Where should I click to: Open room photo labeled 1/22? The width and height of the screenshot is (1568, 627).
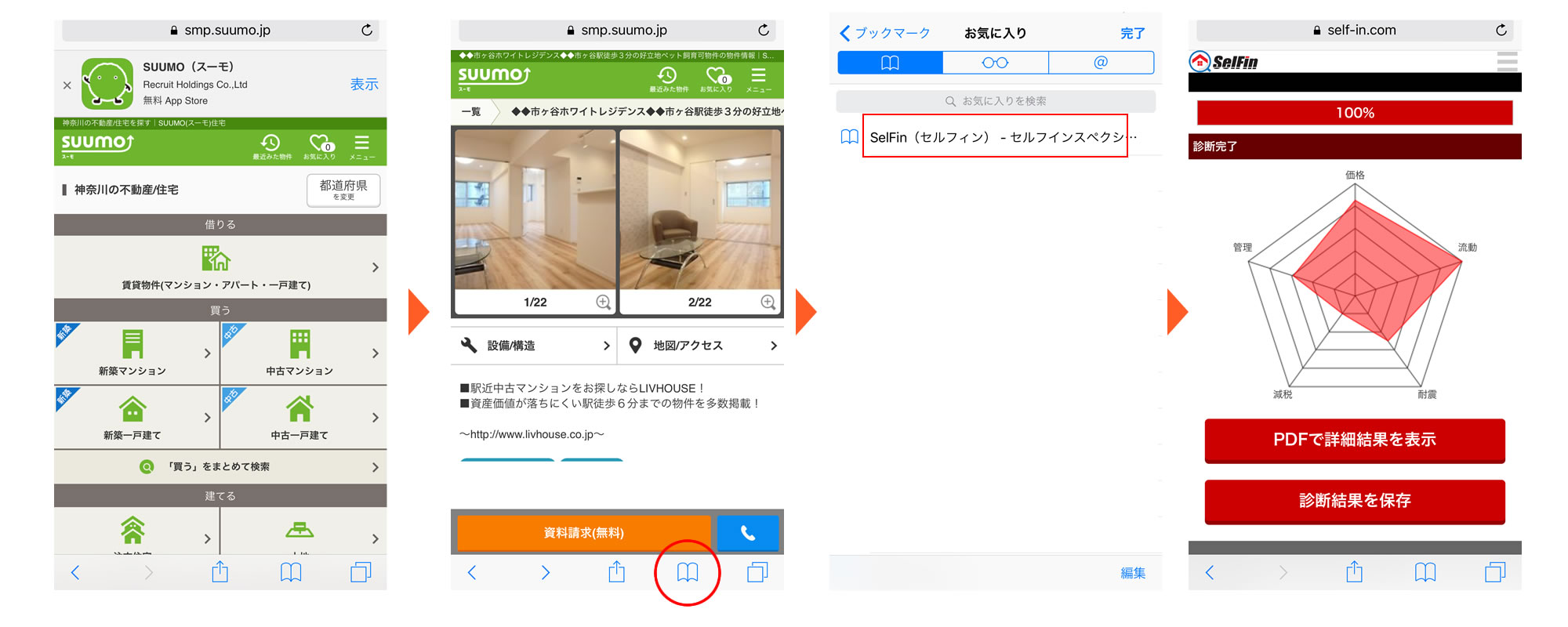[x=535, y=209]
